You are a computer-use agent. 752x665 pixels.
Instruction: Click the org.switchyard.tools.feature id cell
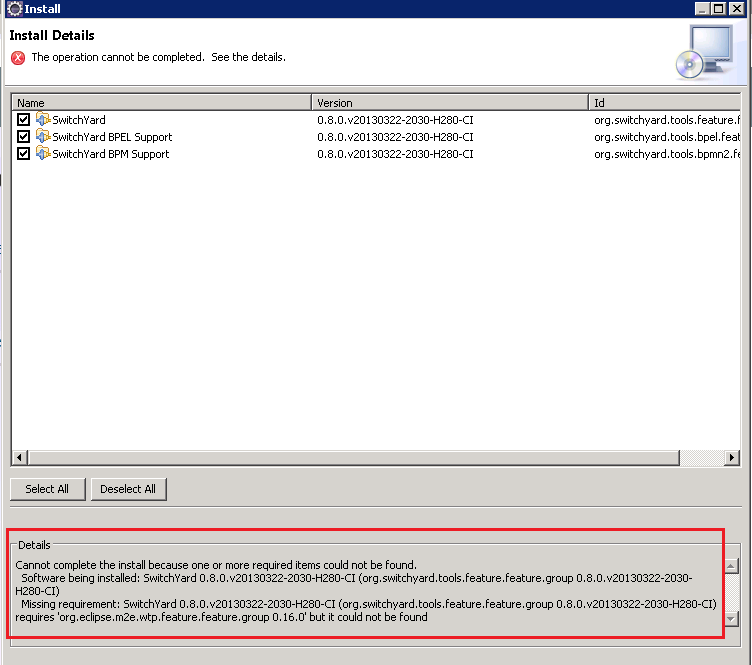tap(667, 120)
